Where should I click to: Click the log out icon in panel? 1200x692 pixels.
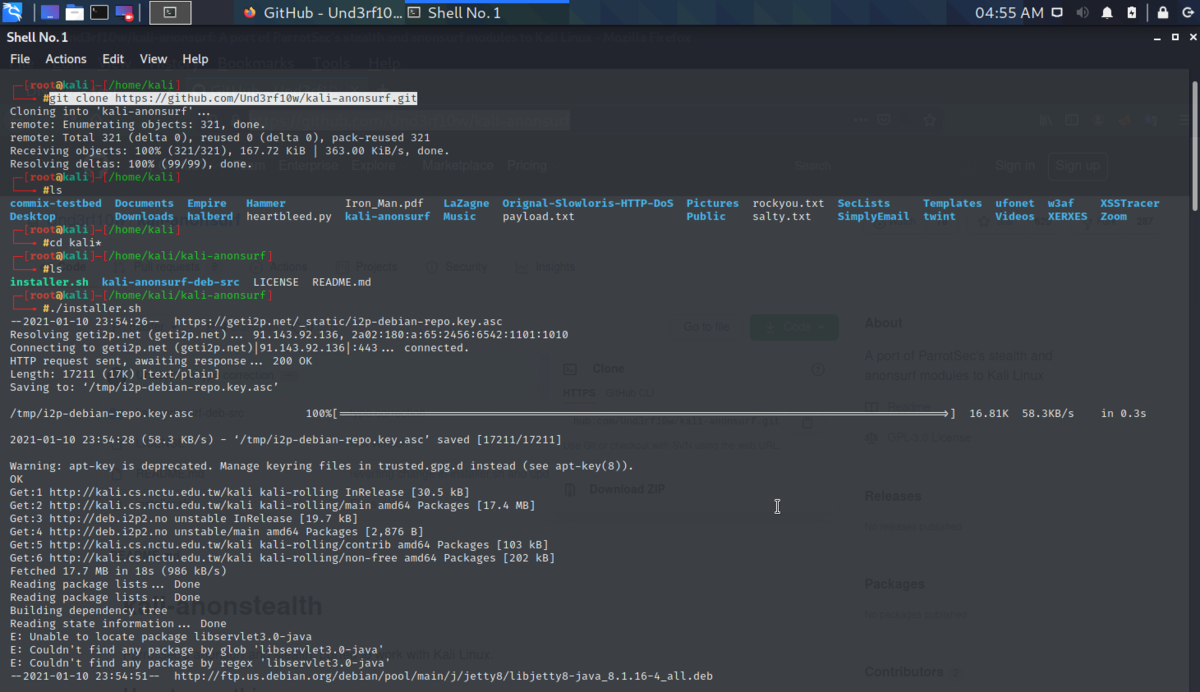[1186, 13]
